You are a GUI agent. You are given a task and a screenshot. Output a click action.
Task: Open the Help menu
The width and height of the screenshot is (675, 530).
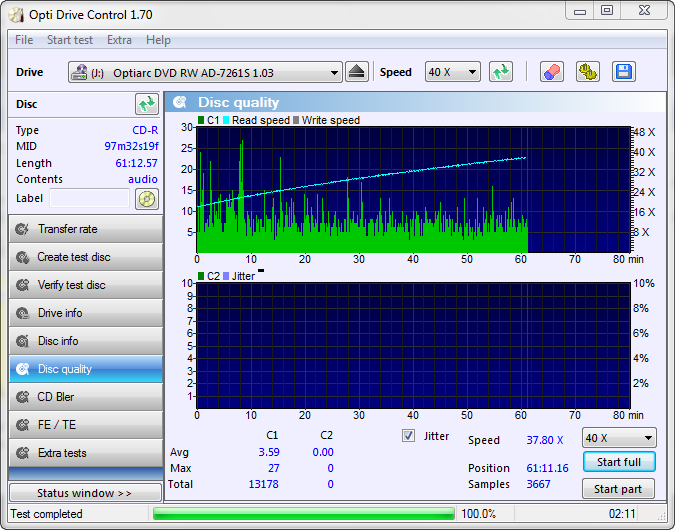point(158,40)
